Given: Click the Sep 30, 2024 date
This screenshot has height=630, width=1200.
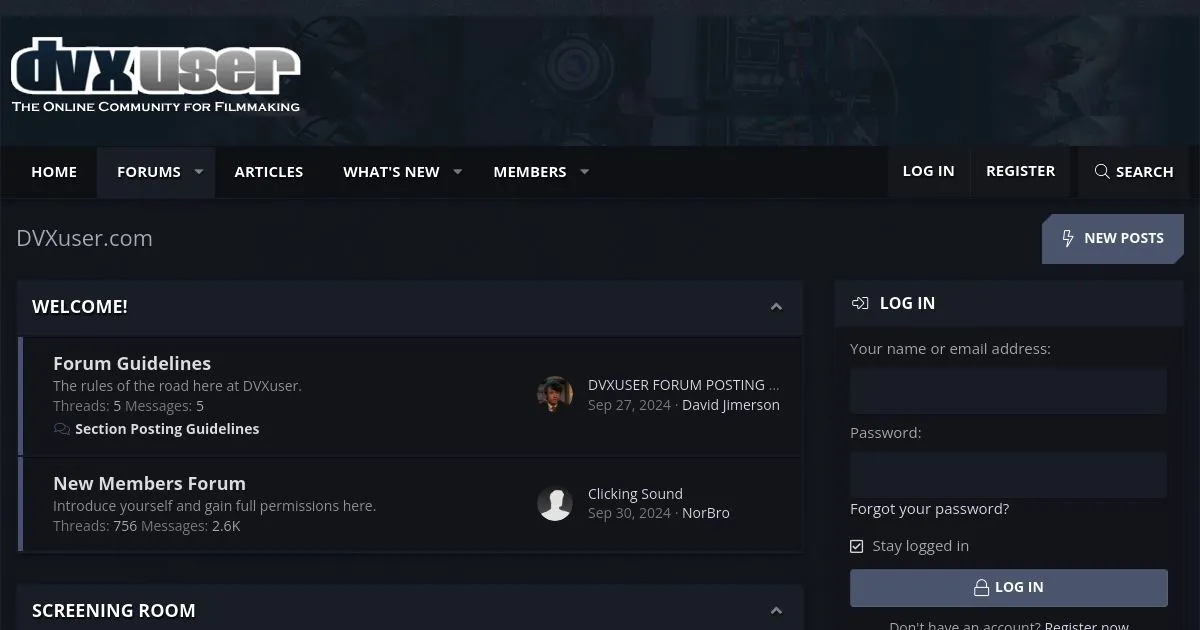Looking at the screenshot, I should point(629,513).
